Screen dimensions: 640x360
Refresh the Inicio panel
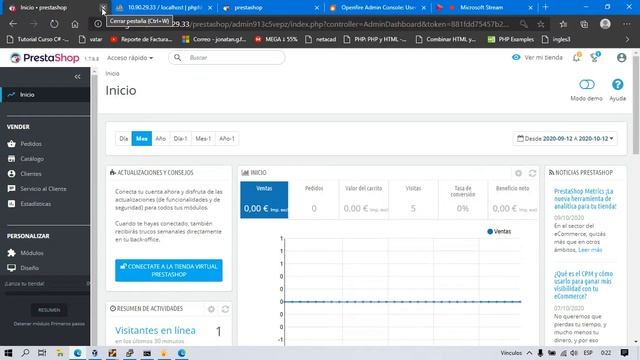coord(532,173)
